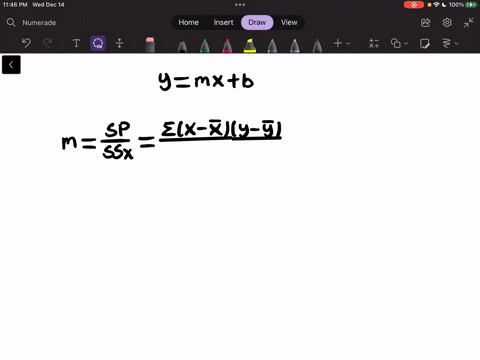The height and width of the screenshot is (360, 480).
Task: Pick the eraser tool
Action: coord(150,44)
